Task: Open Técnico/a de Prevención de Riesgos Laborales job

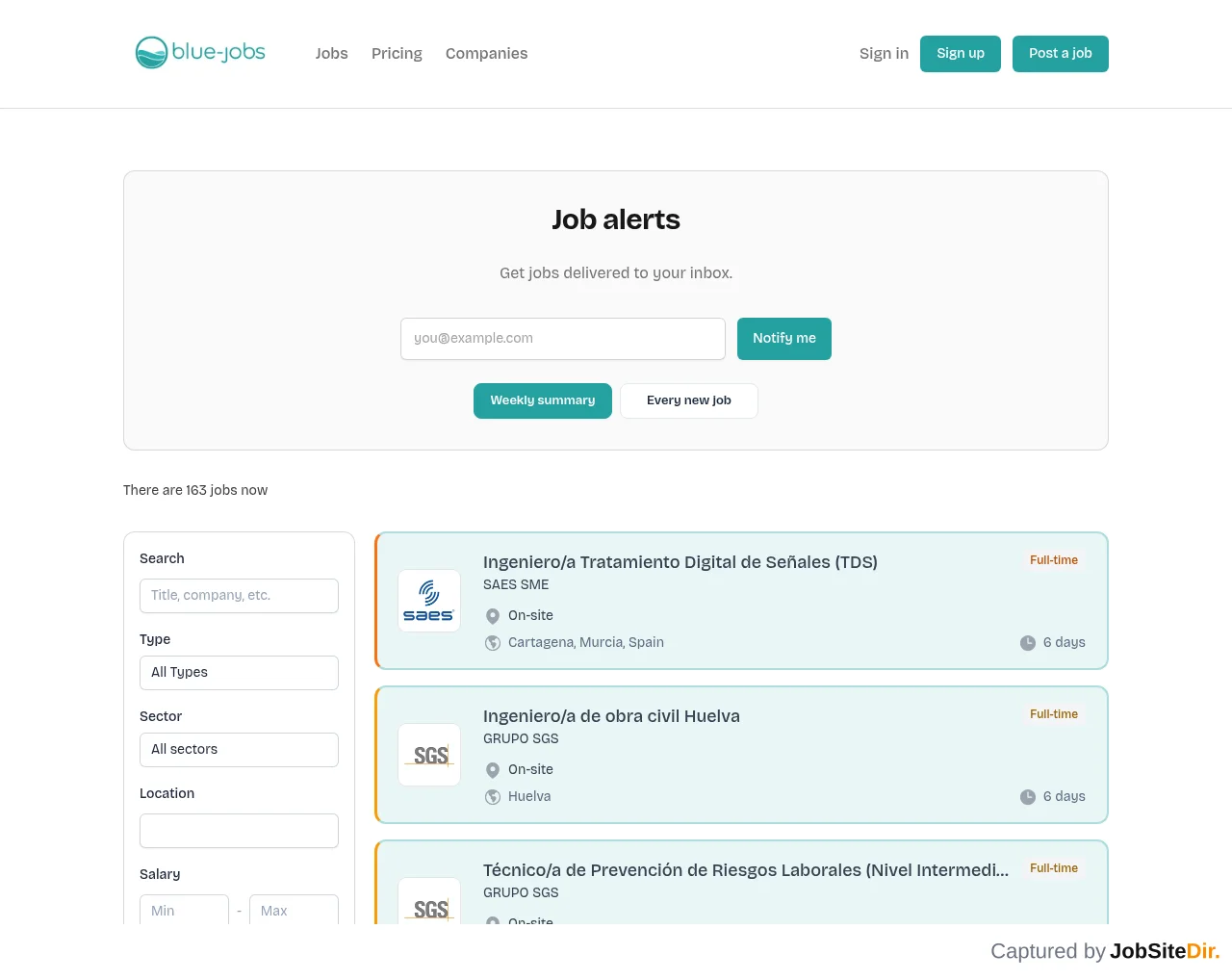Action: tap(746, 870)
